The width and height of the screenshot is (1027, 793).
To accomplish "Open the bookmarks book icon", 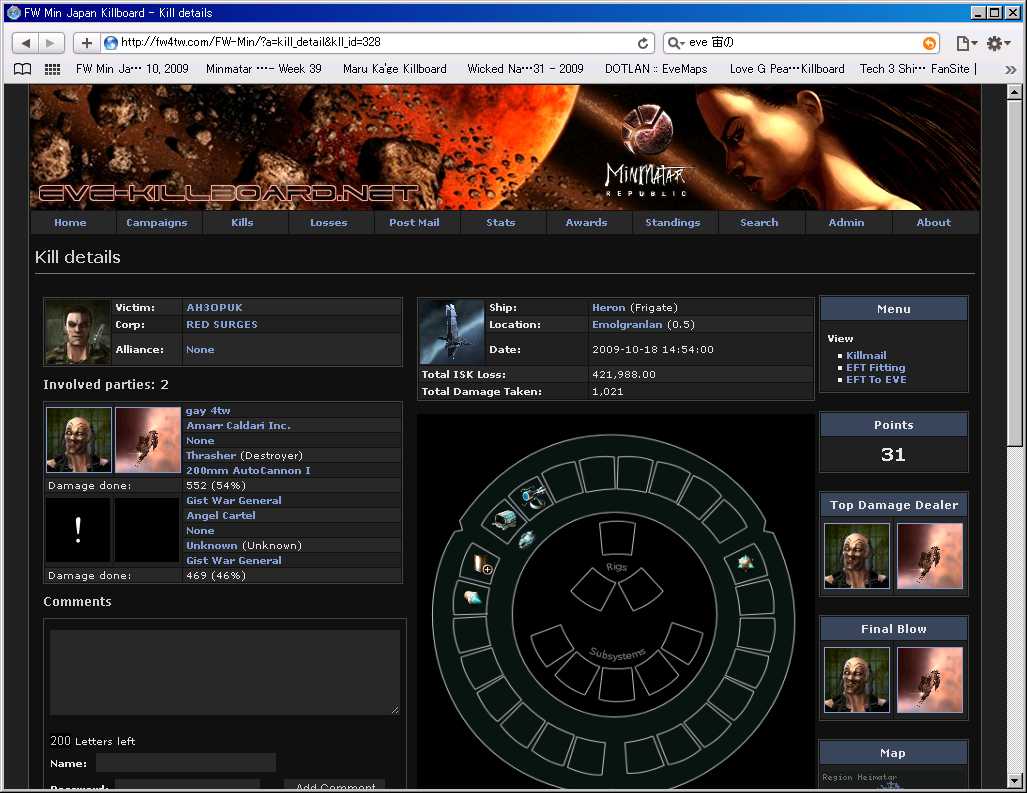I will tap(22, 69).
